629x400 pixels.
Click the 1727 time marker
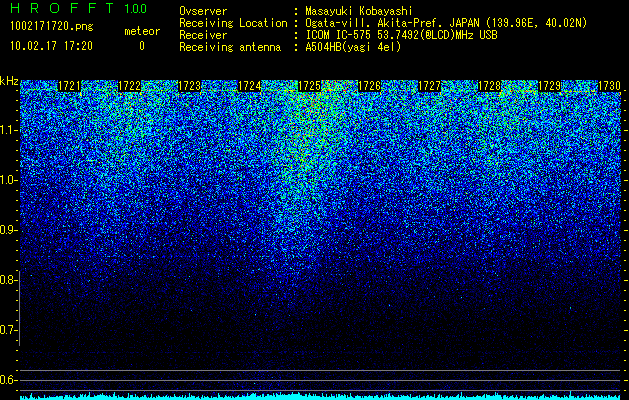click(x=429, y=86)
